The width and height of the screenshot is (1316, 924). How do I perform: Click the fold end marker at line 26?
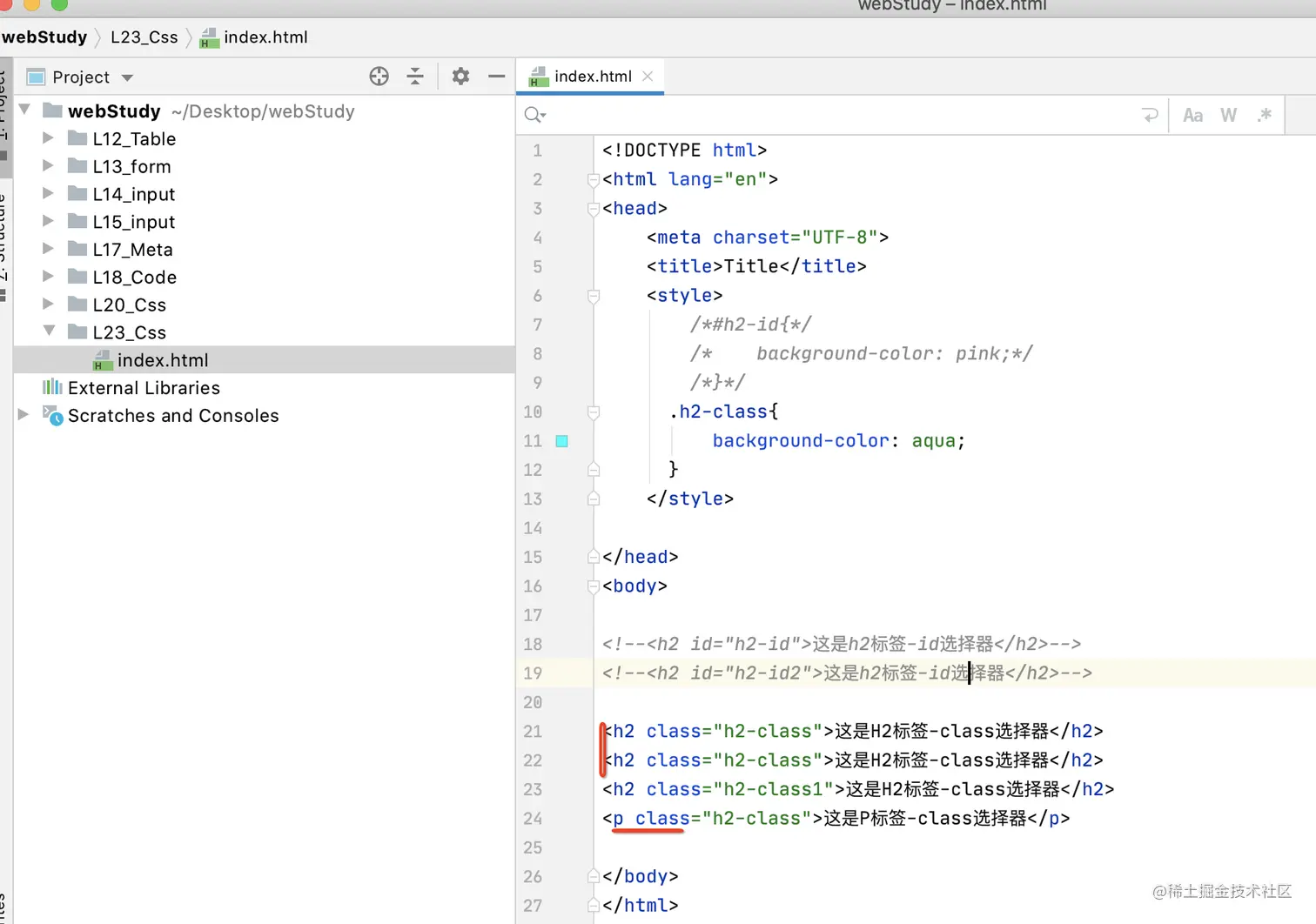coord(594,876)
